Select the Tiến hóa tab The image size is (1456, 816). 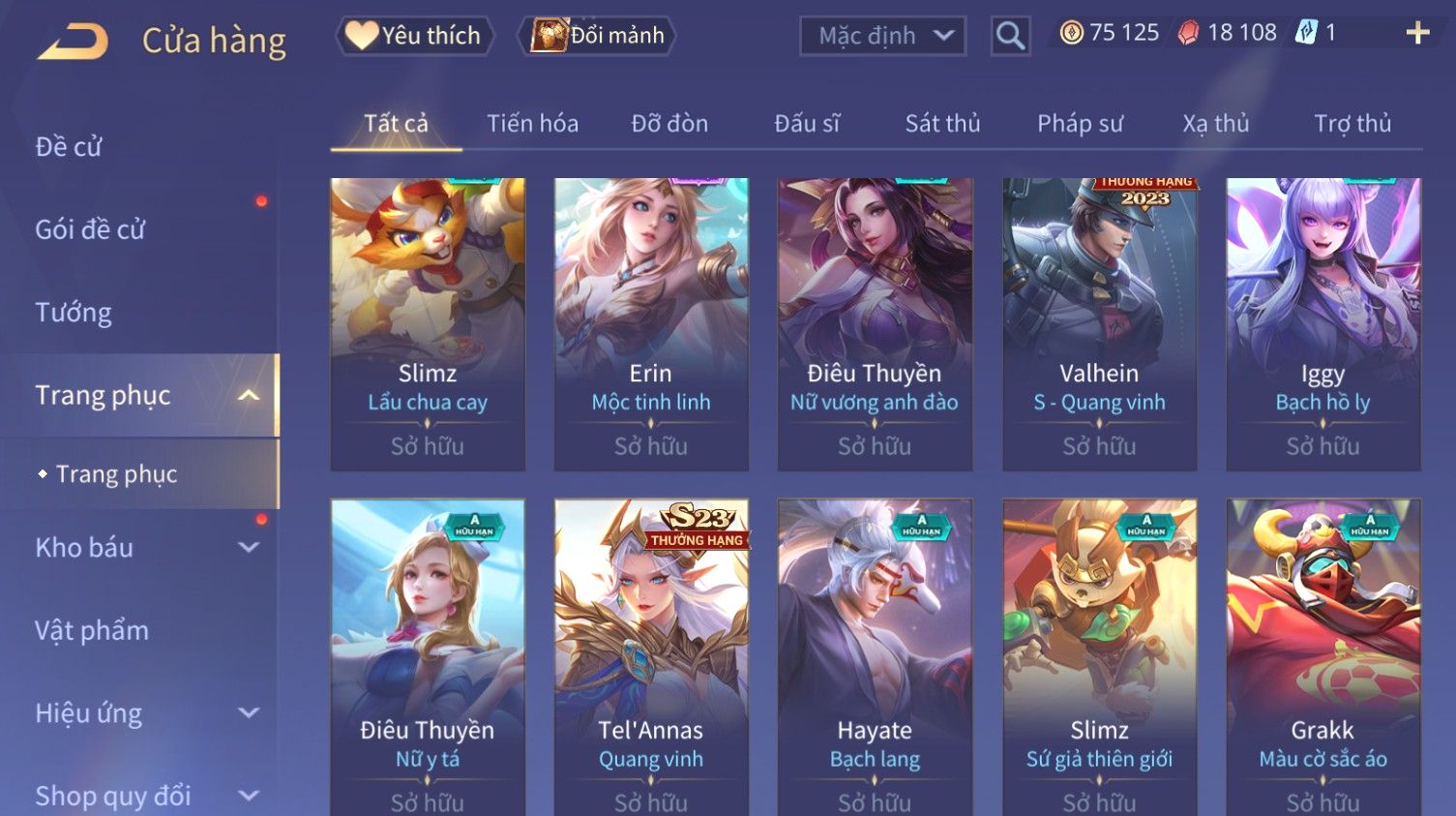click(532, 123)
